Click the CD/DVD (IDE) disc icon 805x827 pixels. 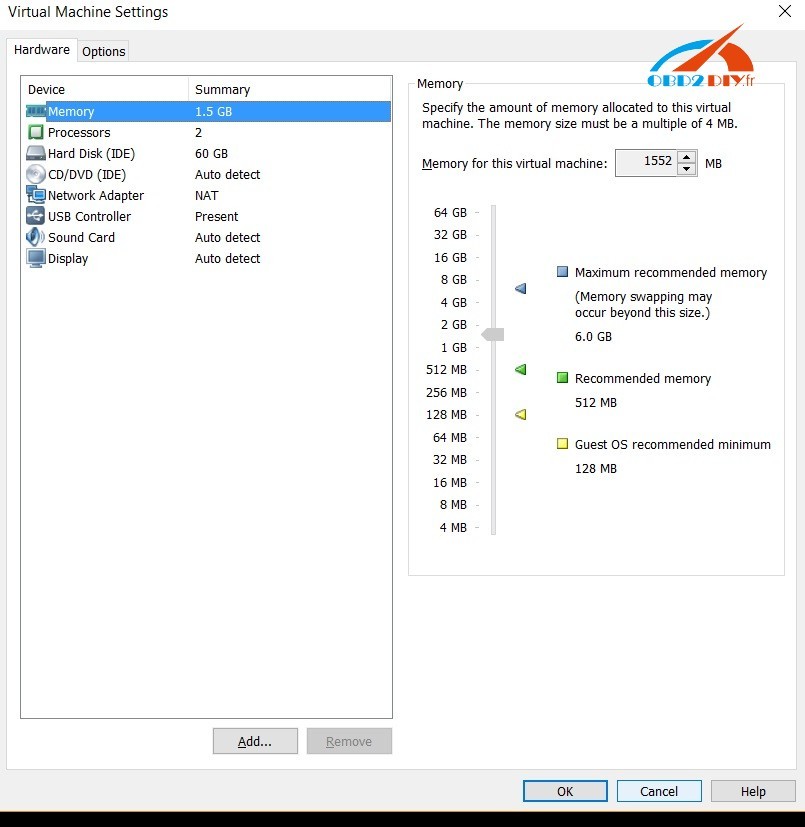(36, 175)
